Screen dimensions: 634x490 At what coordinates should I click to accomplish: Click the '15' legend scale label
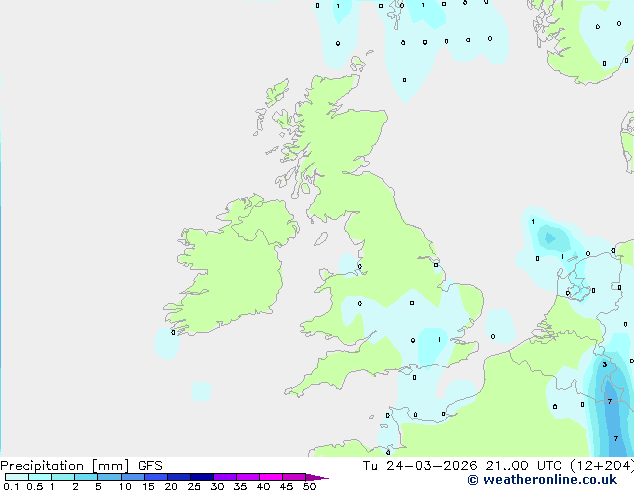[x=148, y=486]
